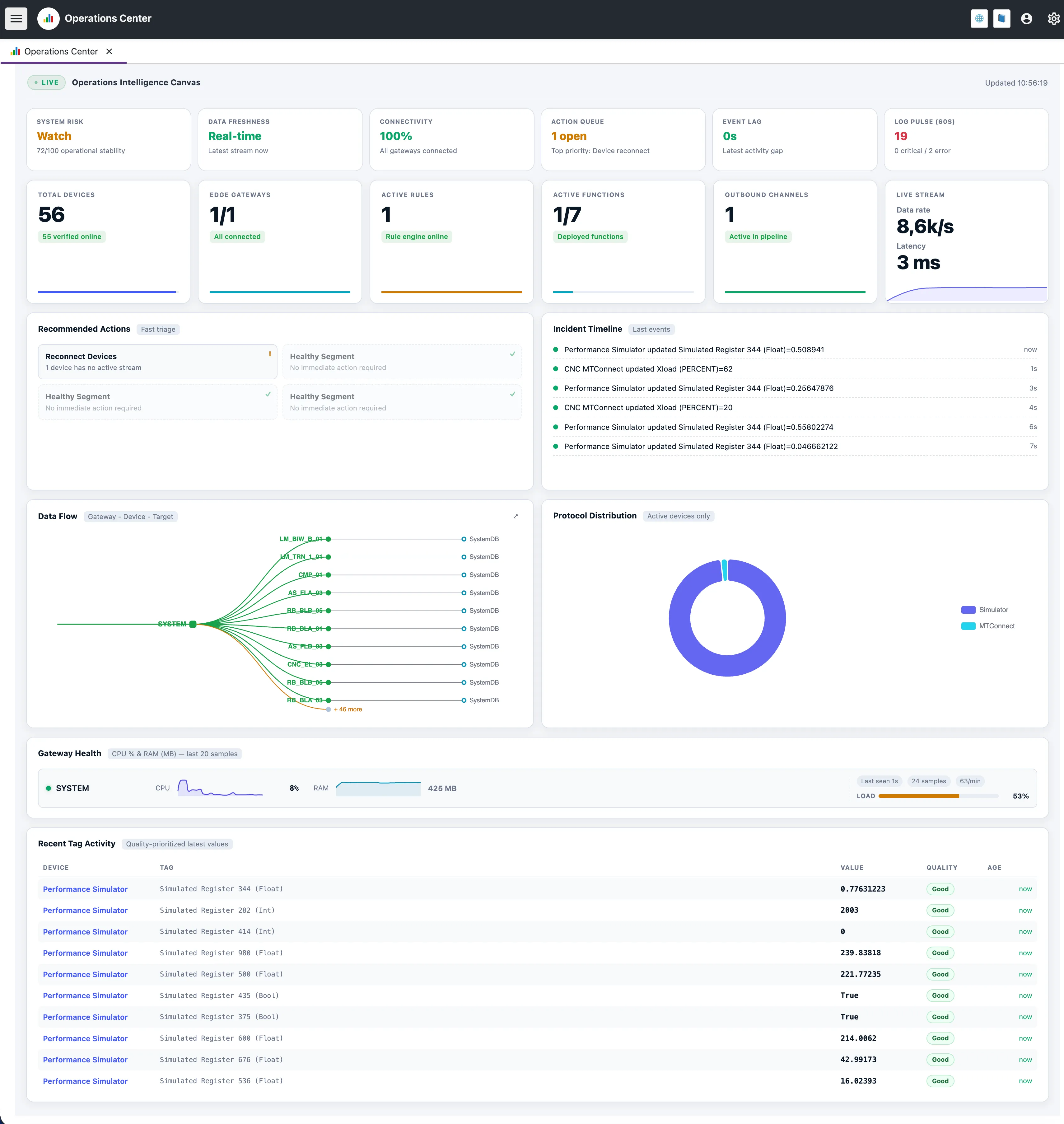Open the Reconnect Devices recommended action
Viewport: 1064px width, 1124px height.
coord(157,361)
